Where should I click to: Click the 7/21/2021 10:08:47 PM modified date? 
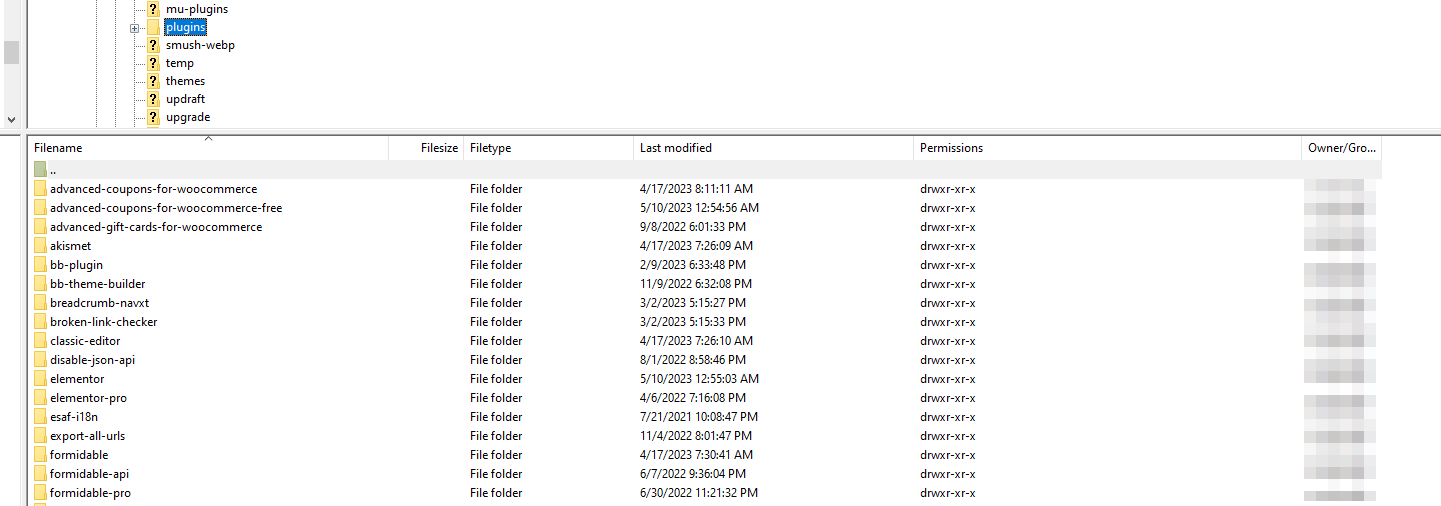(698, 417)
